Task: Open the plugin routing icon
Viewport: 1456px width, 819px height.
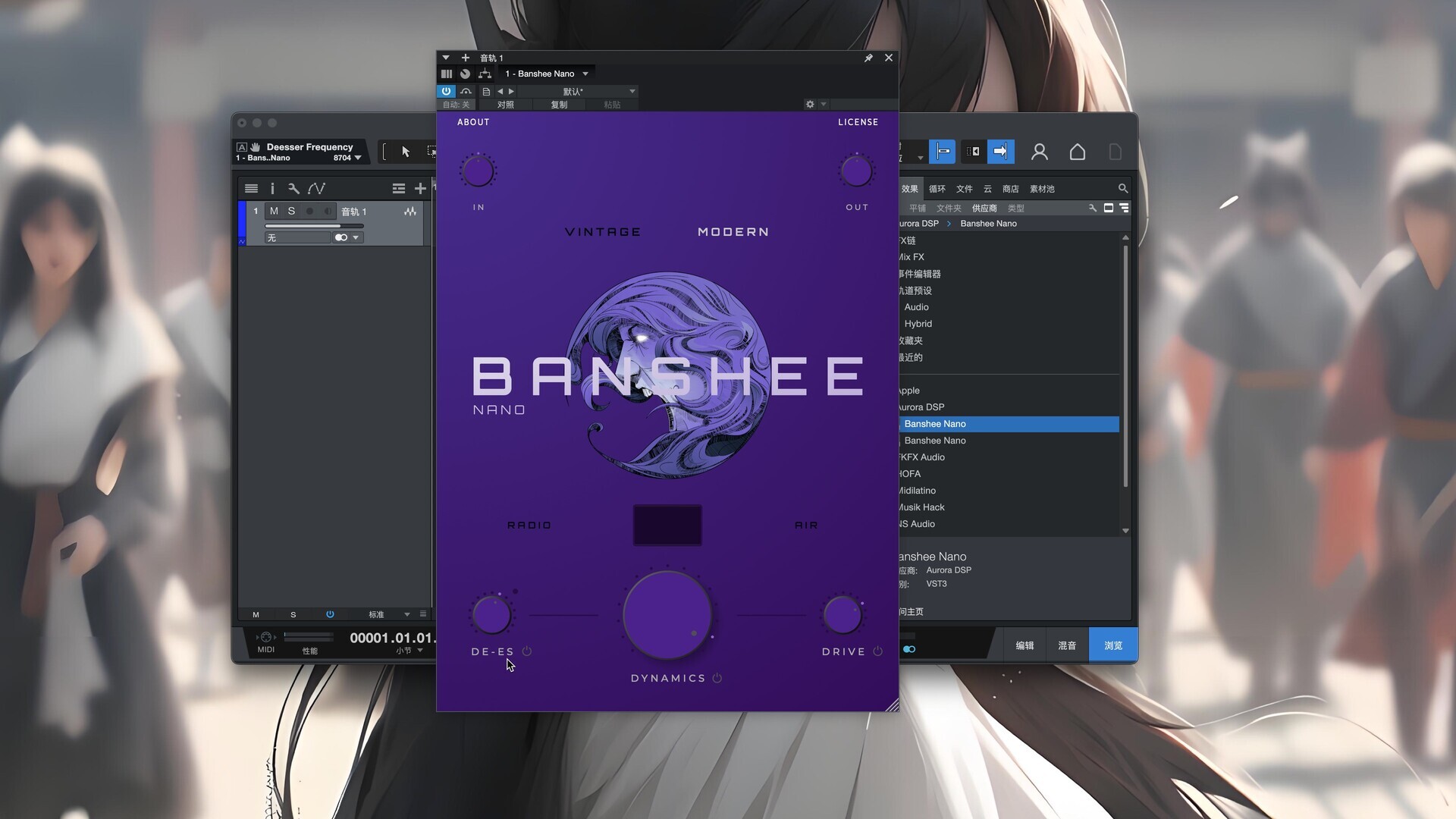Action: pos(485,74)
